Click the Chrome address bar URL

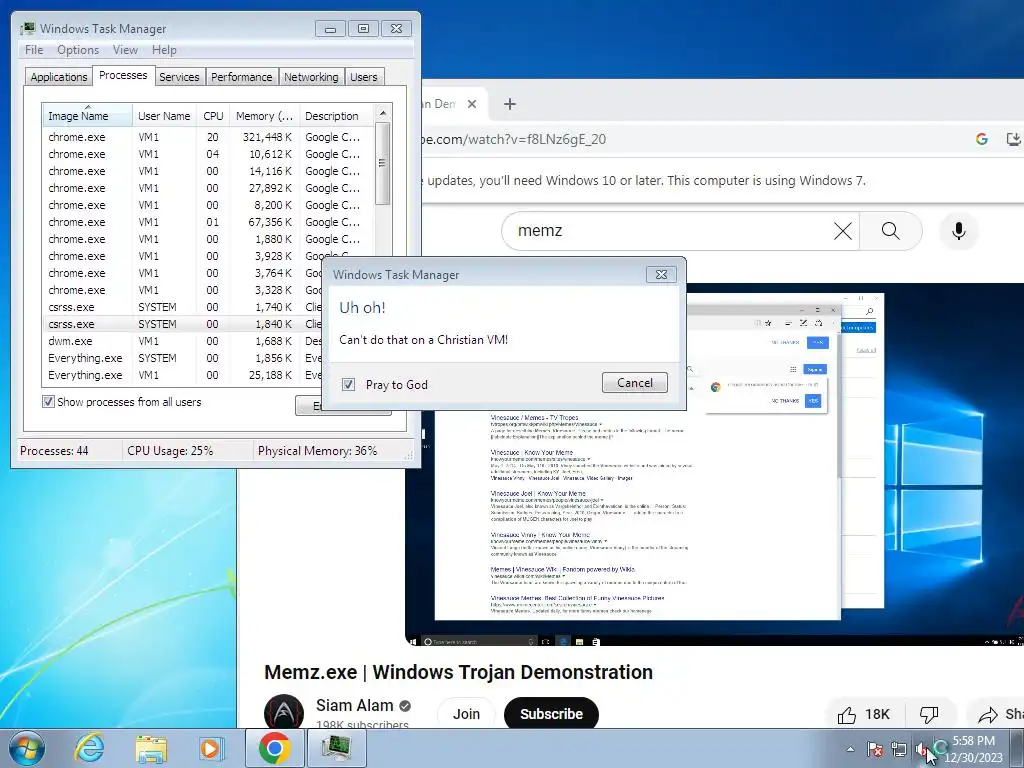[515, 139]
